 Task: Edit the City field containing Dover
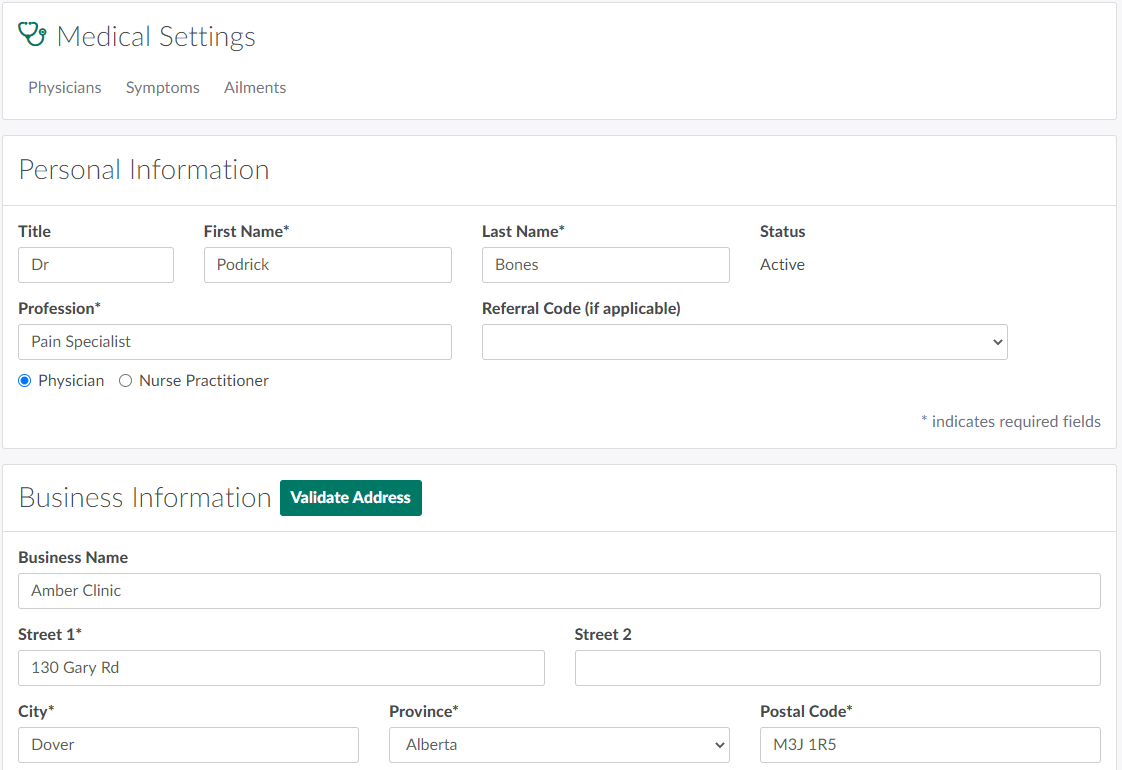[x=188, y=745]
